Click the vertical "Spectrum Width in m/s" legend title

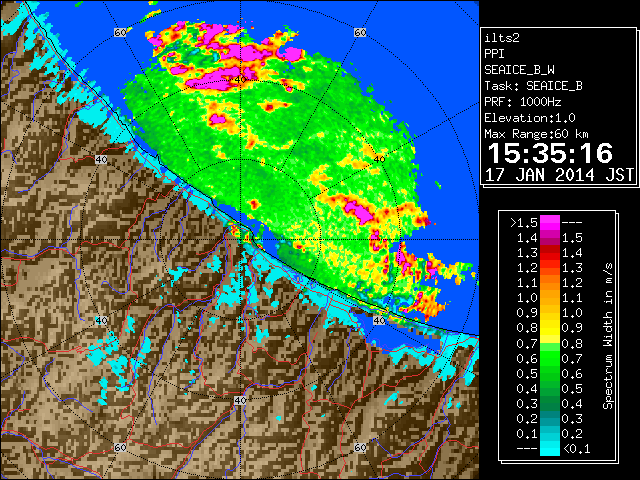pyautogui.click(x=608, y=336)
